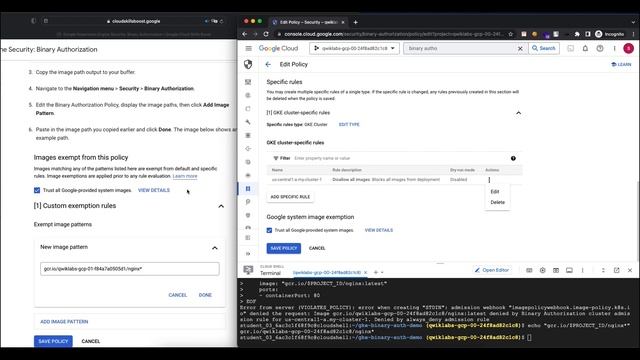640x360 pixels.
Task: Toggle Trust all Google-provided system images in console
Action: click(x=269, y=230)
